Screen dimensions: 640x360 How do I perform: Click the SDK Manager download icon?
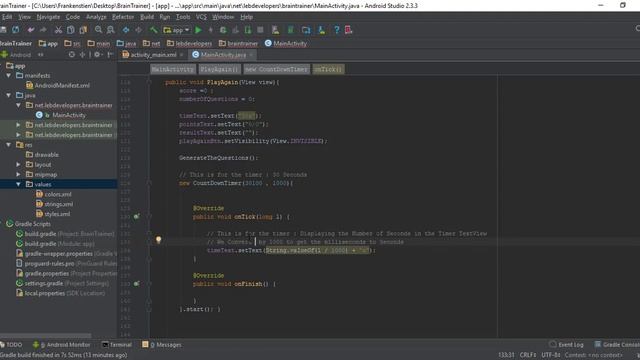(322, 30)
